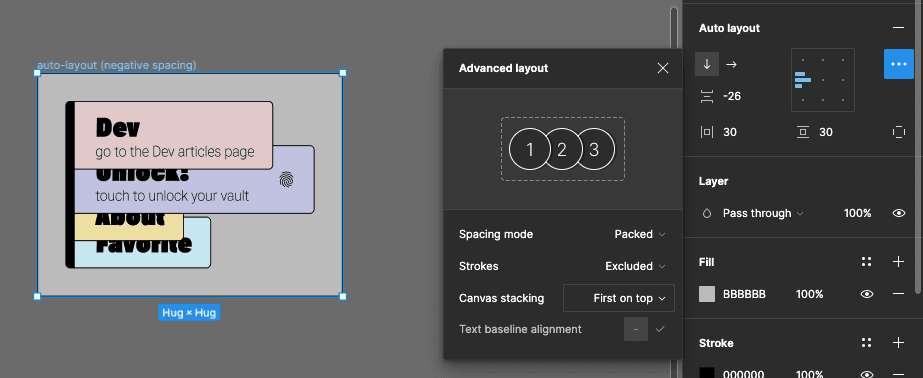
Task: Click the alignment grid box
Action: [823, 79]
